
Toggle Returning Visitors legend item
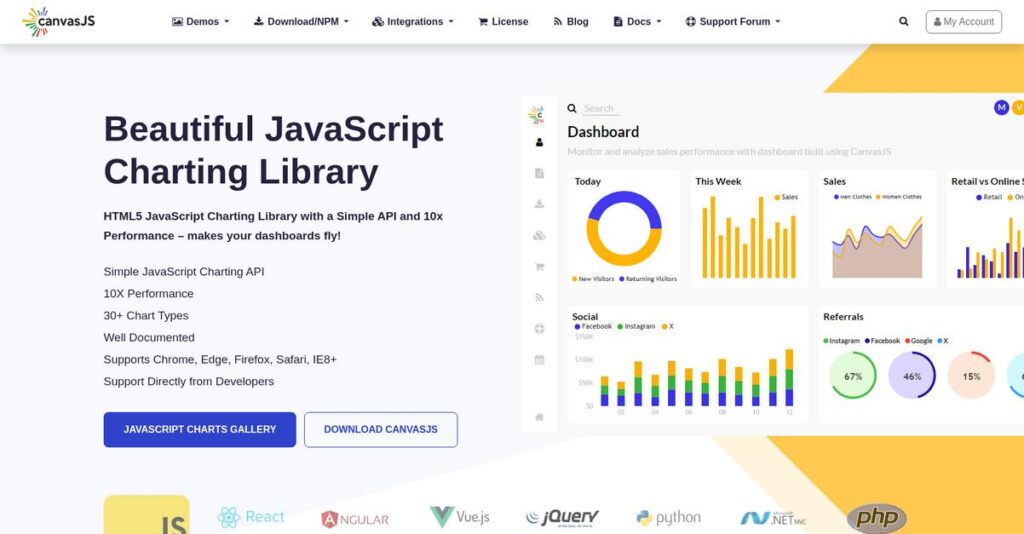(x=648, y=279)
